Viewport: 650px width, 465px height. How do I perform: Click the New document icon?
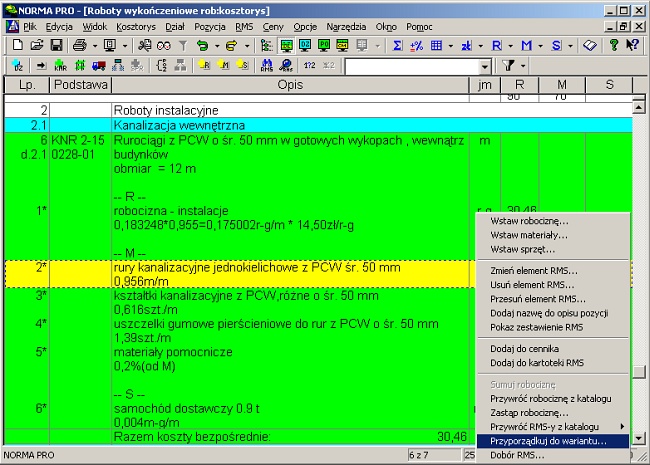click(18, 46)
